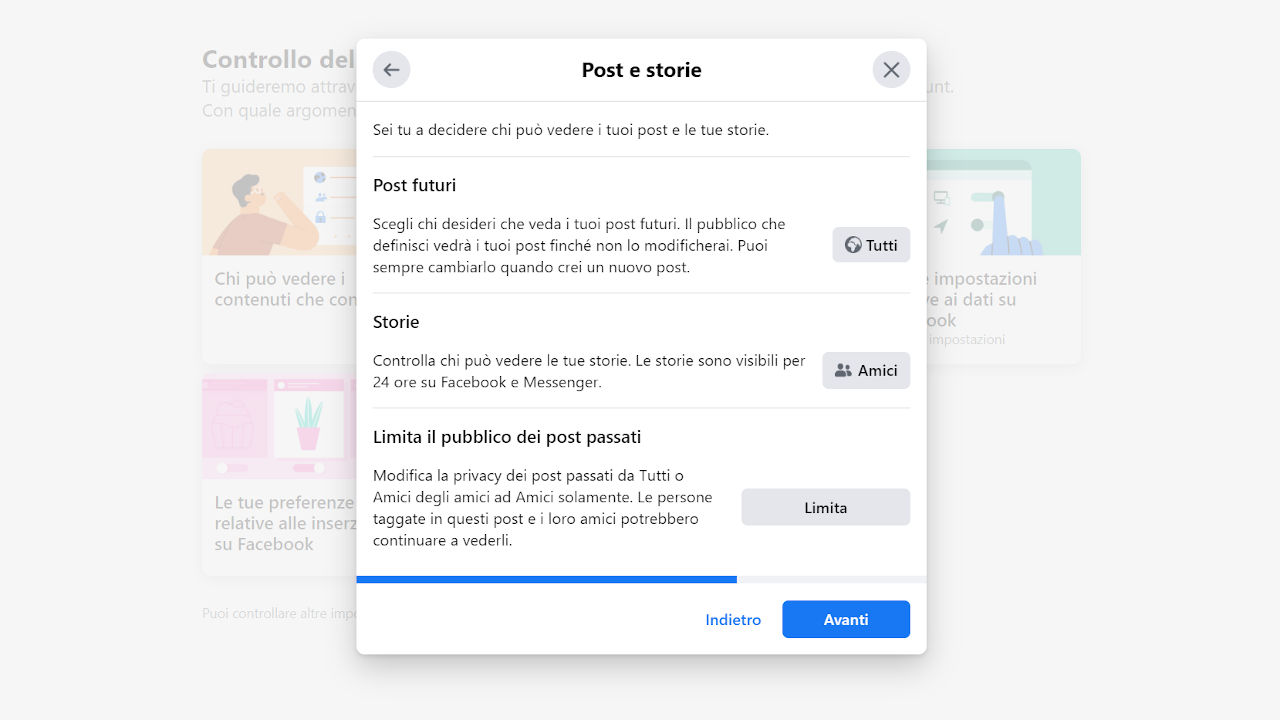Click the 'Sei tu a decidere' intro text
The width and height of the screenshot is (1280, 720).
pyautogui.click(x=571, y=130)
